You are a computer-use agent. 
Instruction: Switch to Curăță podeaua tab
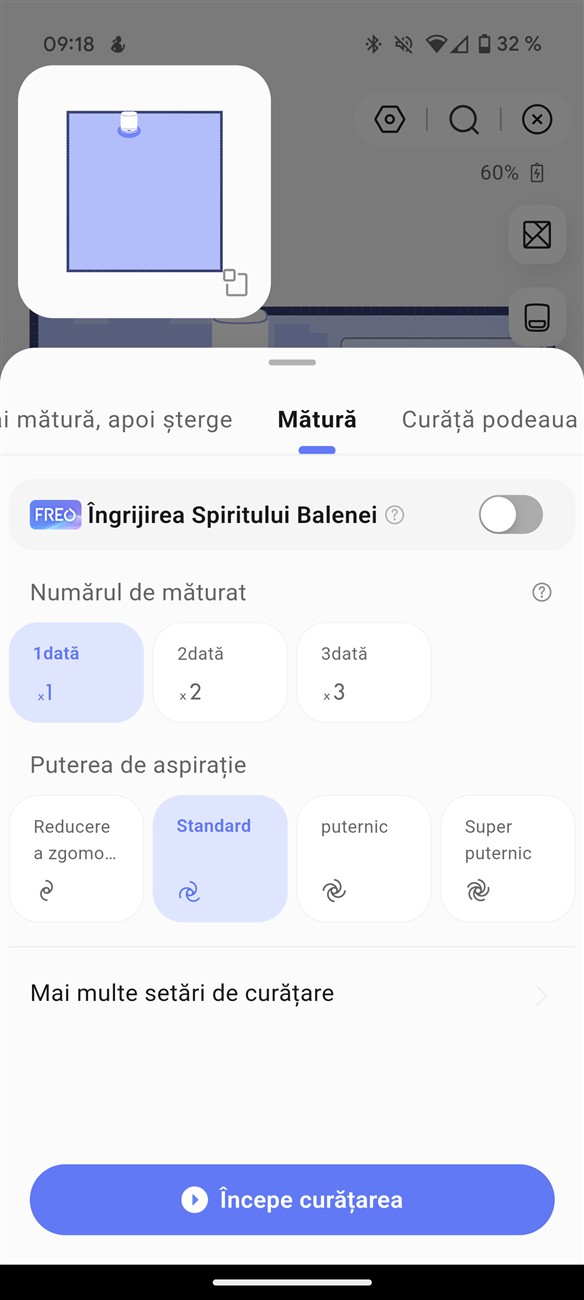(490, 420)
